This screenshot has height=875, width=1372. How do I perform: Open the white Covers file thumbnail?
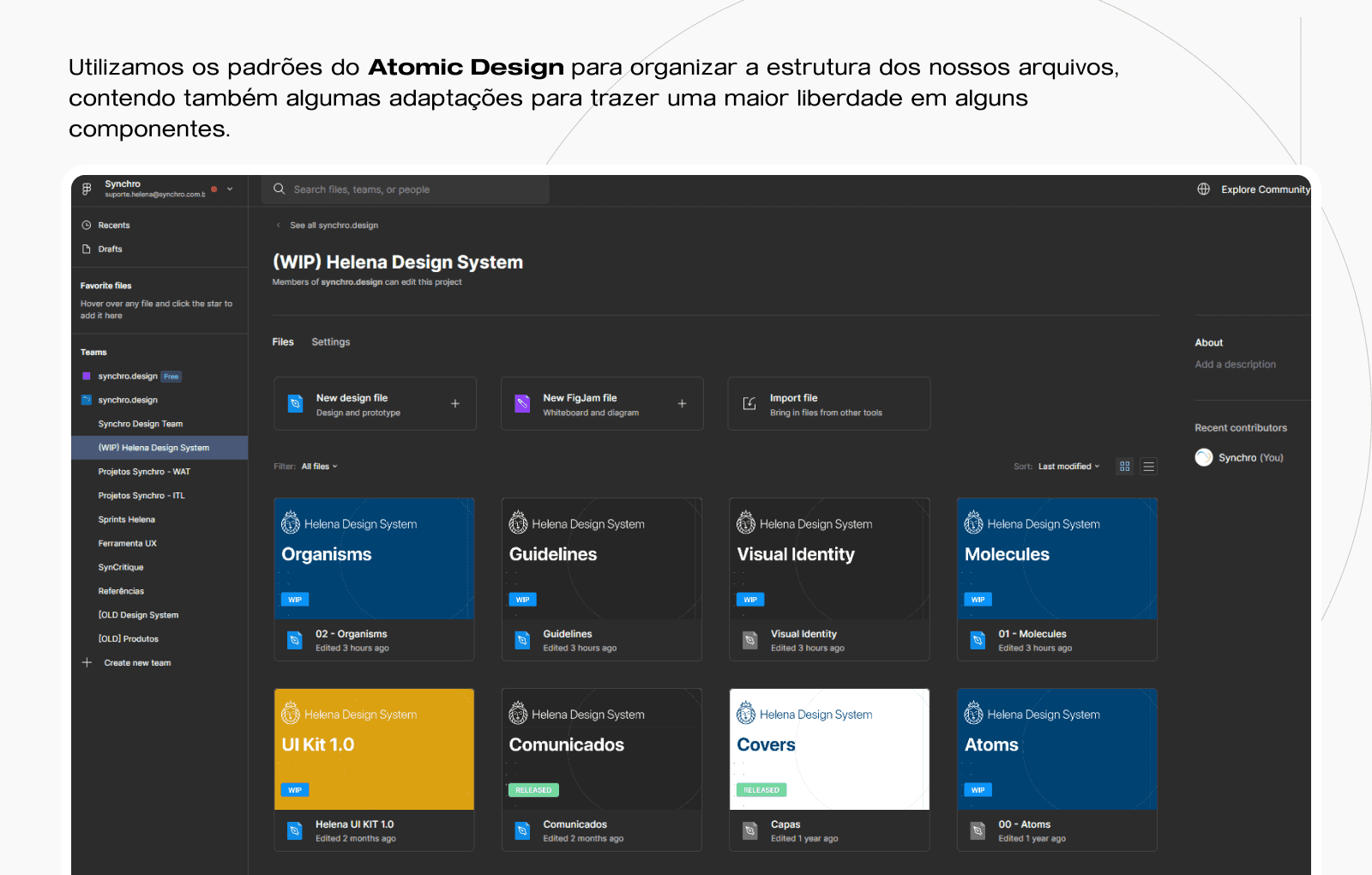(x=829, y=749)
